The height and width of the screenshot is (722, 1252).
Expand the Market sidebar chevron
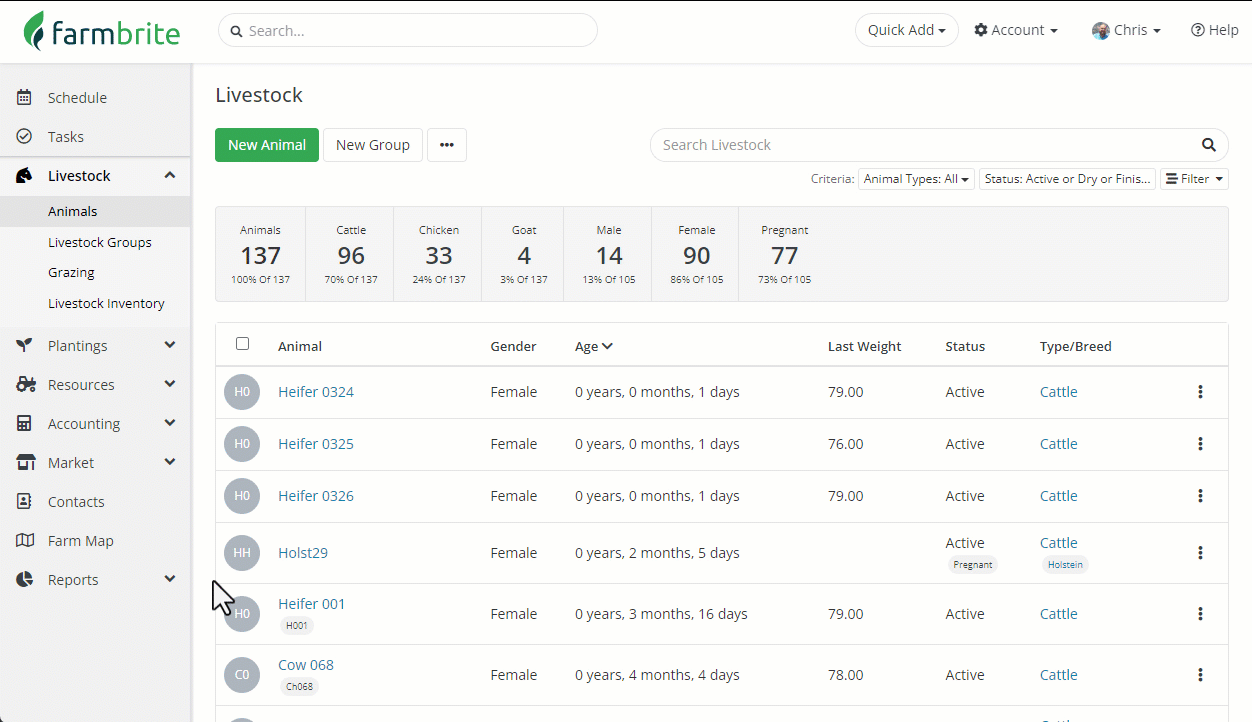click(x=170, y=463)
